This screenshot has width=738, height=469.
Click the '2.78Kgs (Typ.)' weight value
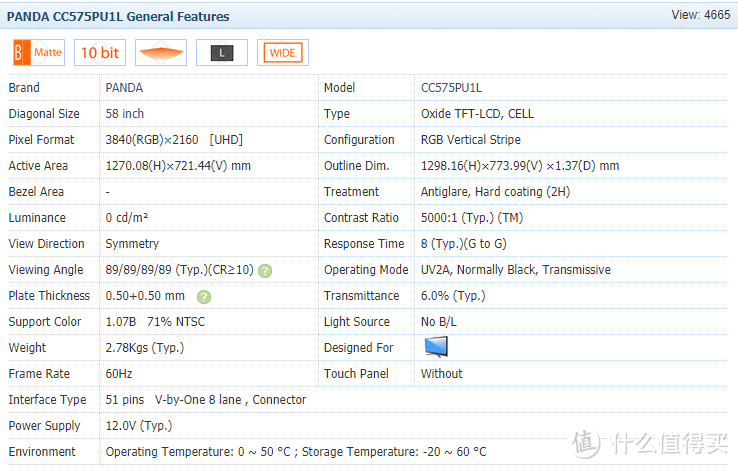click(x=144, y=348)
